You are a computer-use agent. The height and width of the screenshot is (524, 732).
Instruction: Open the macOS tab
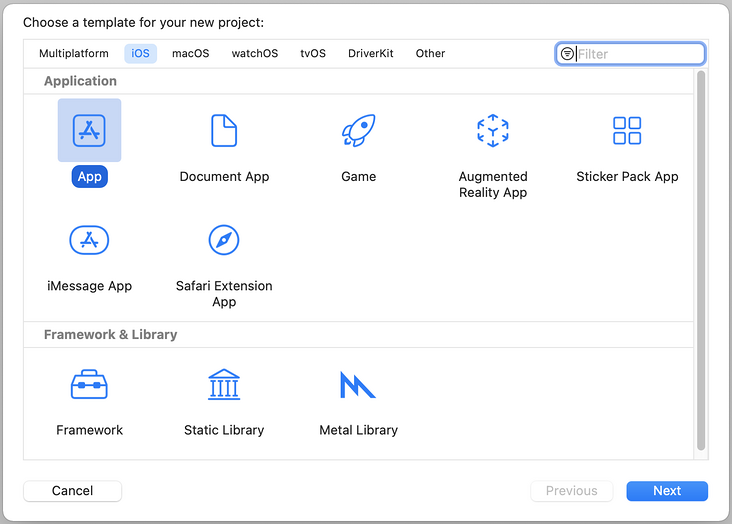(x=190, y=53)
